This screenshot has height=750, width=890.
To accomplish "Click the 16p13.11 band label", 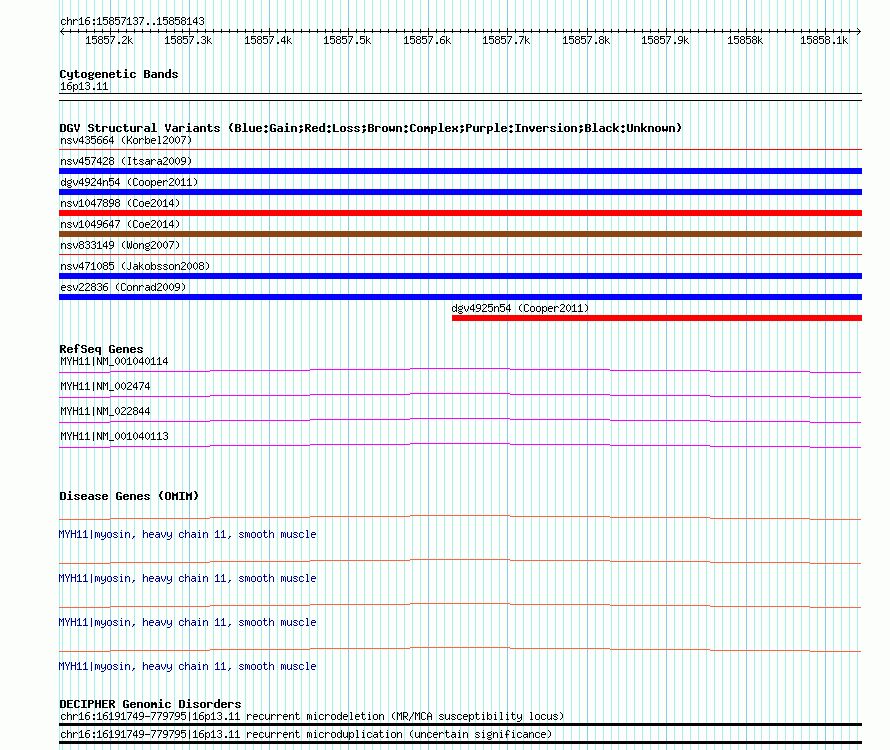I will coord(84,86).
